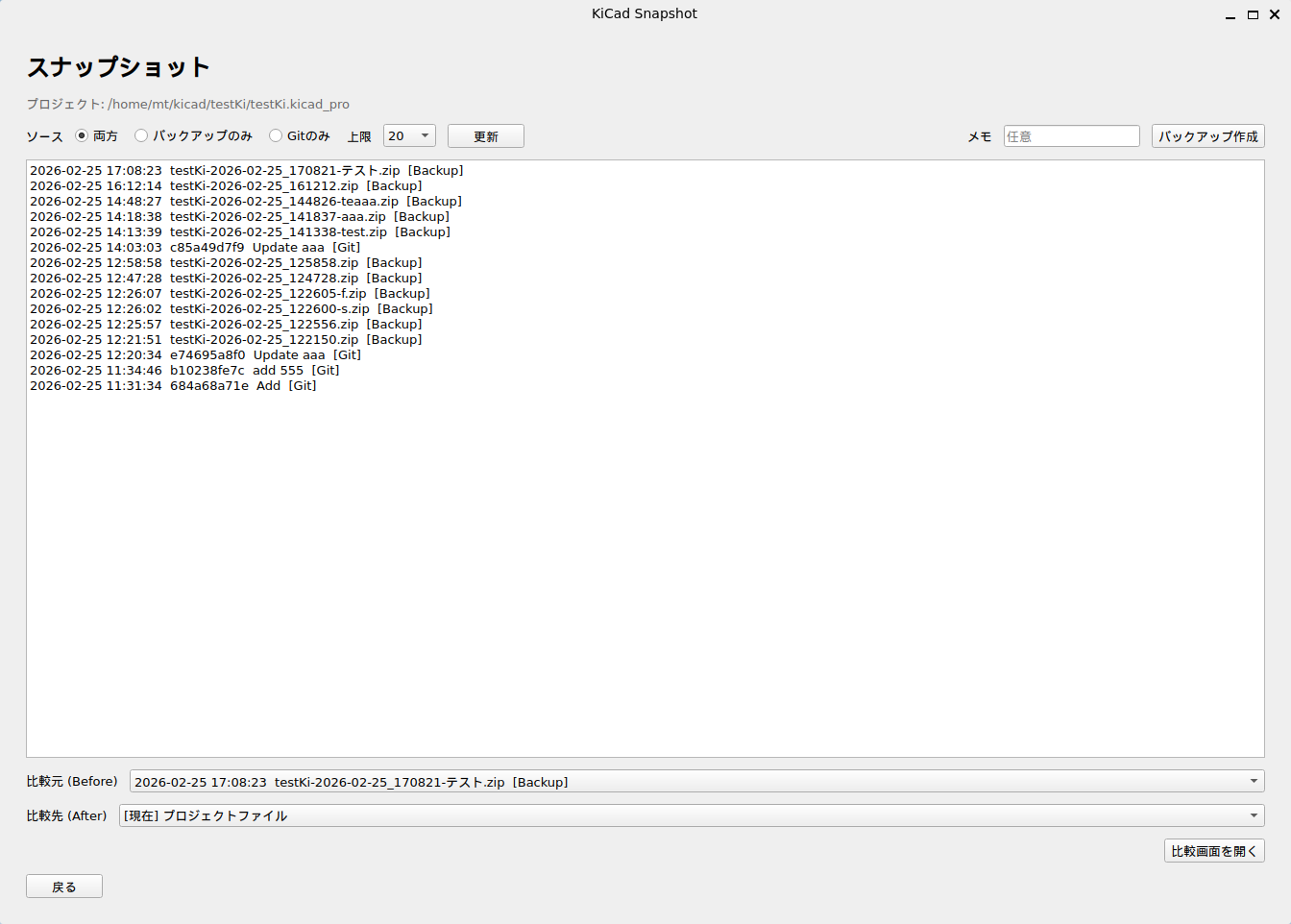The height and width of the screenshot is (924, 1291).
Task: Select the testKi-2026-02-25_170821-テスト.zip backup entry
Action: [247, 171]
